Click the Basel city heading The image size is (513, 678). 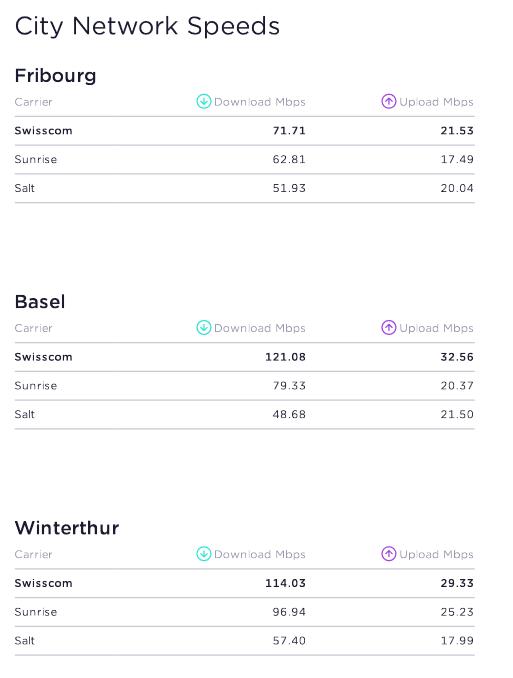[40, 302]
